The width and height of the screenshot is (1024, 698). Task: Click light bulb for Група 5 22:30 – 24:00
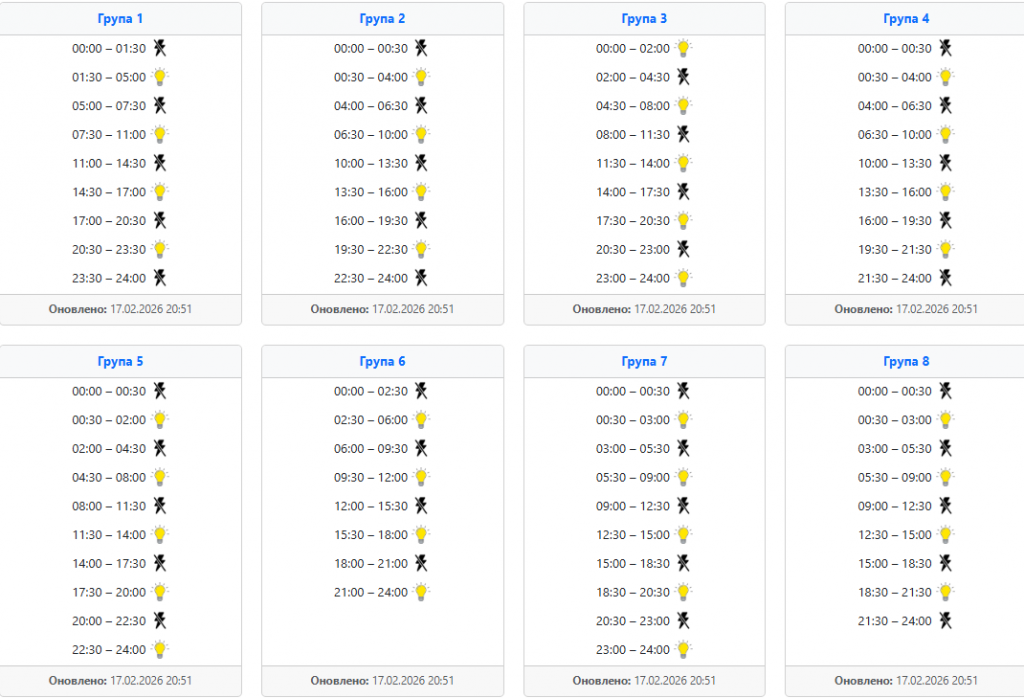pyautogui.click(x=160, y=650)
